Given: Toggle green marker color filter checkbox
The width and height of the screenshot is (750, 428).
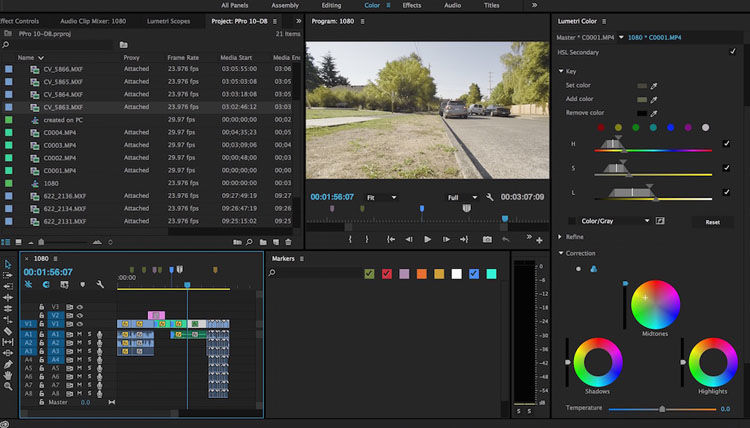Looking at the screenshot, I should [x=369, y=274].
